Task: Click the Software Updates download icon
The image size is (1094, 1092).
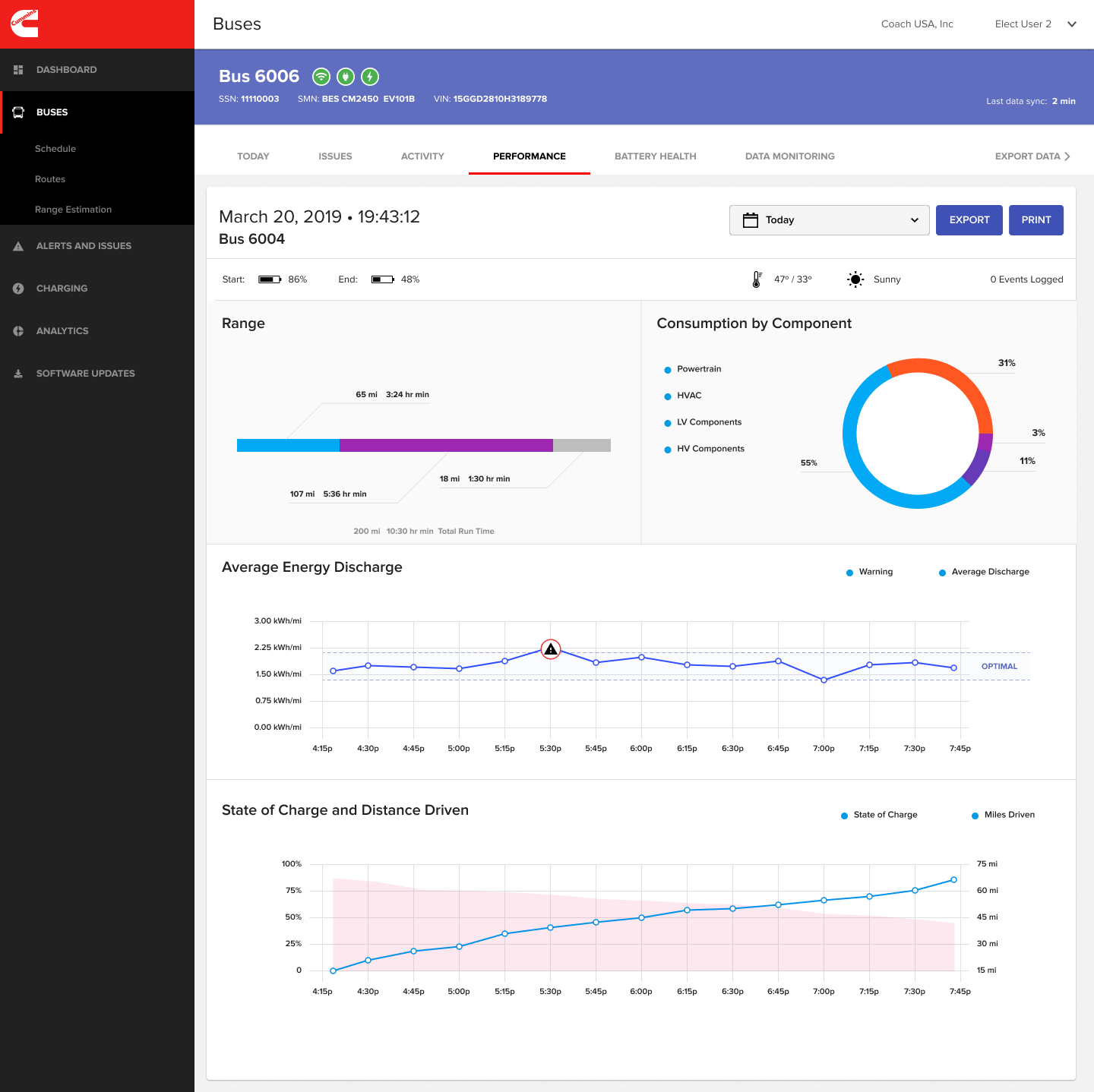Action: 18,374
